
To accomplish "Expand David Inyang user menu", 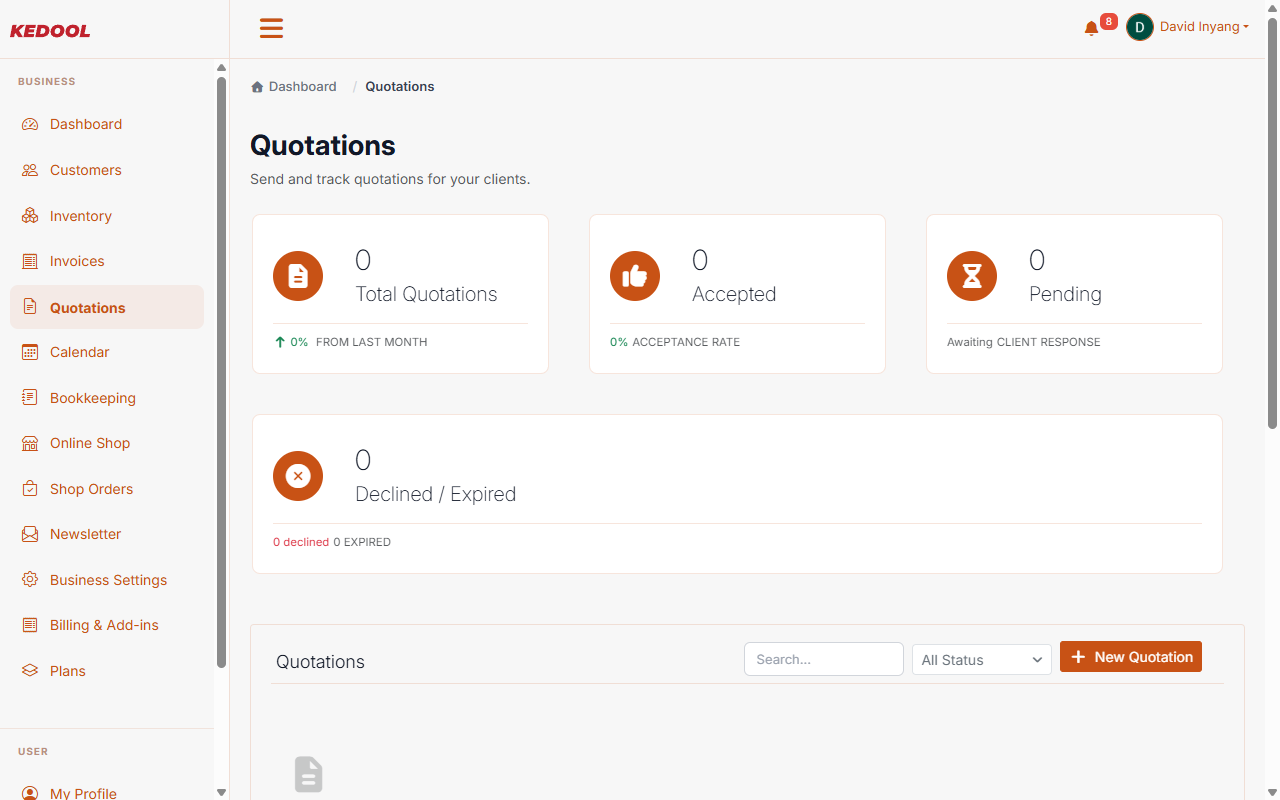I will (1204, 27).
